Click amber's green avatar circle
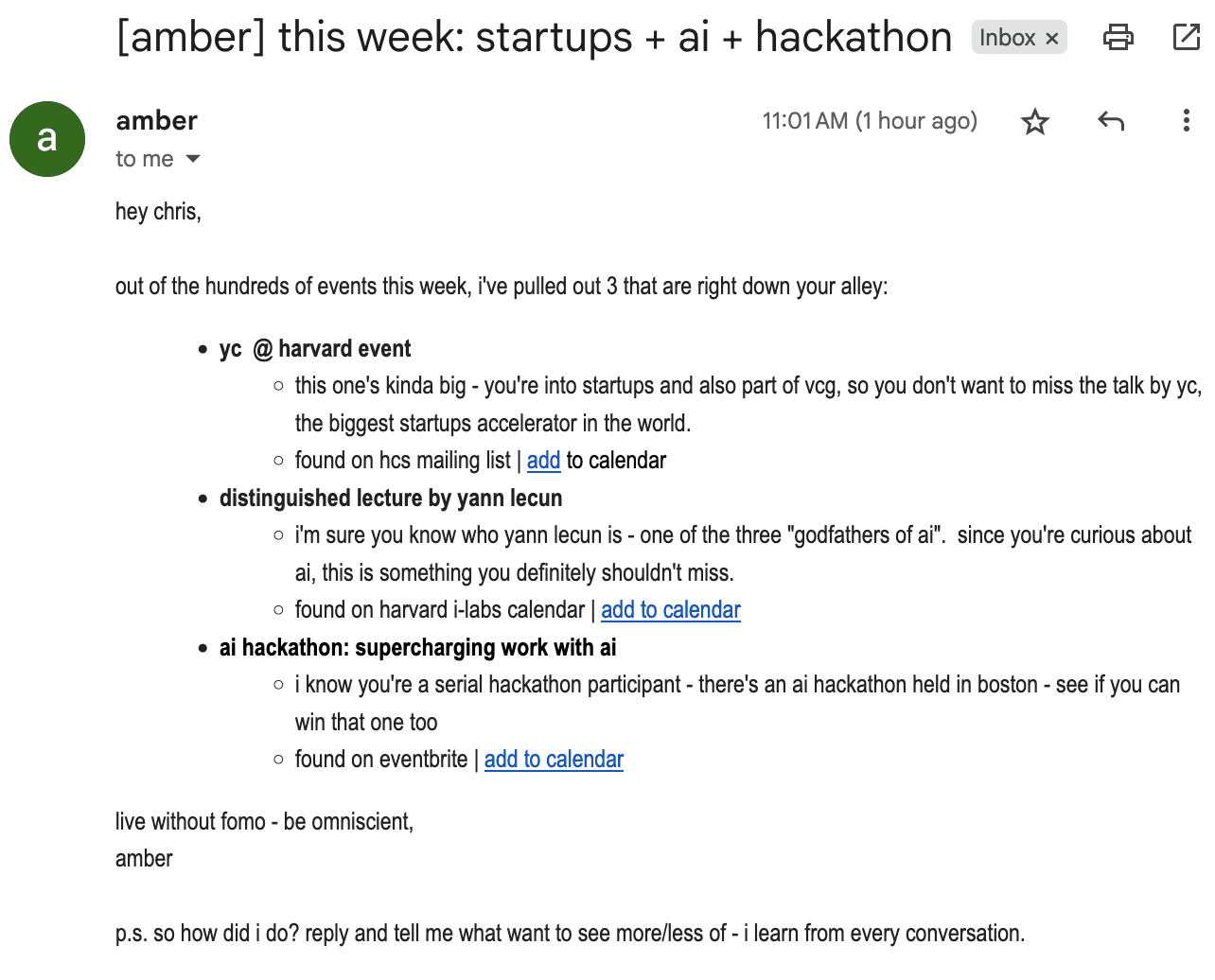Screen dimensions: 1215x980 click(x=47, y=139)
